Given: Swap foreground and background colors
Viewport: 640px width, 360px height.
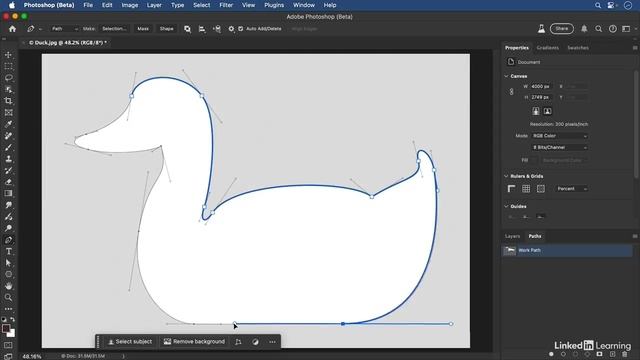Looking at the screenshot, I should [x=13, y=320].
